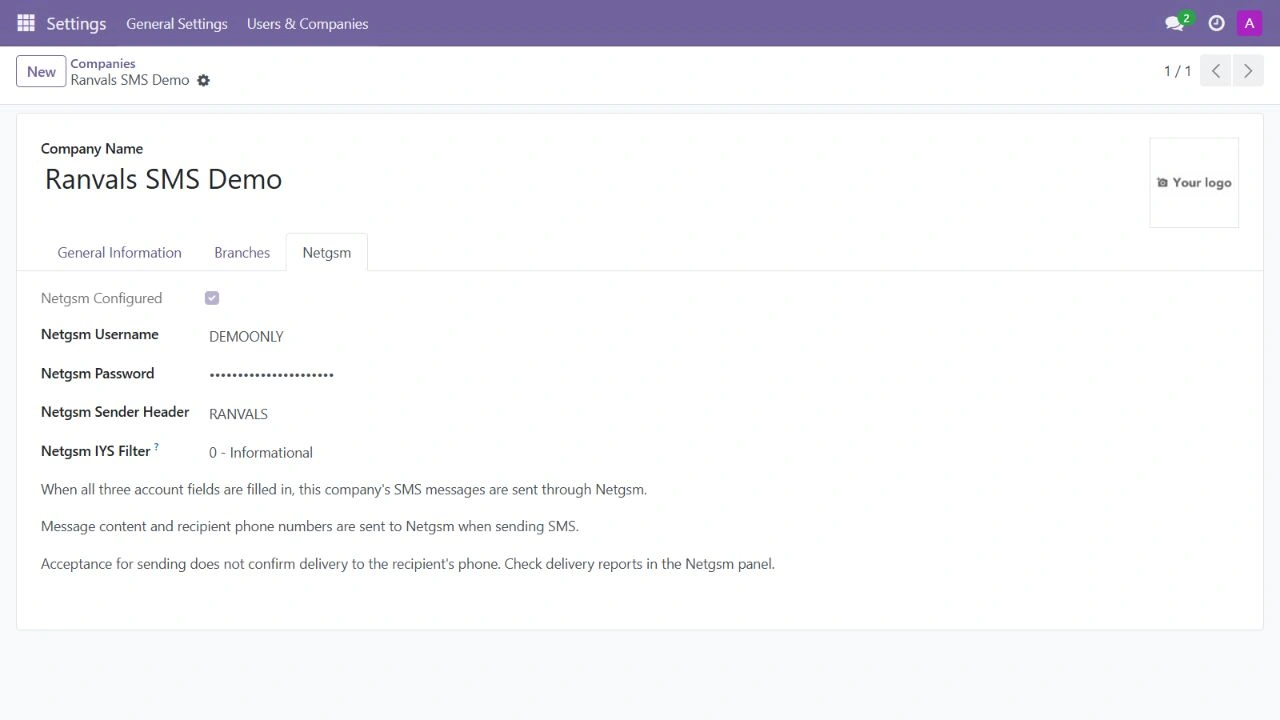Click the Netgsm IYS Filter label

[96, 451]
